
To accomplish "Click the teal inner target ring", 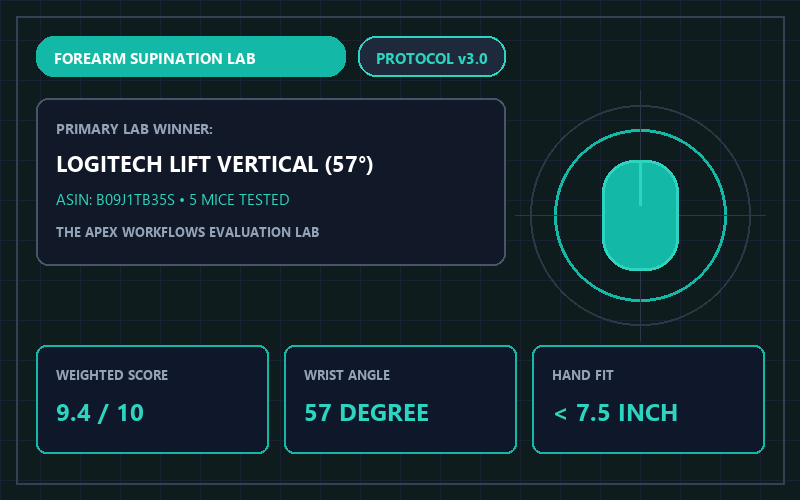I will click(x=640, y=130).
